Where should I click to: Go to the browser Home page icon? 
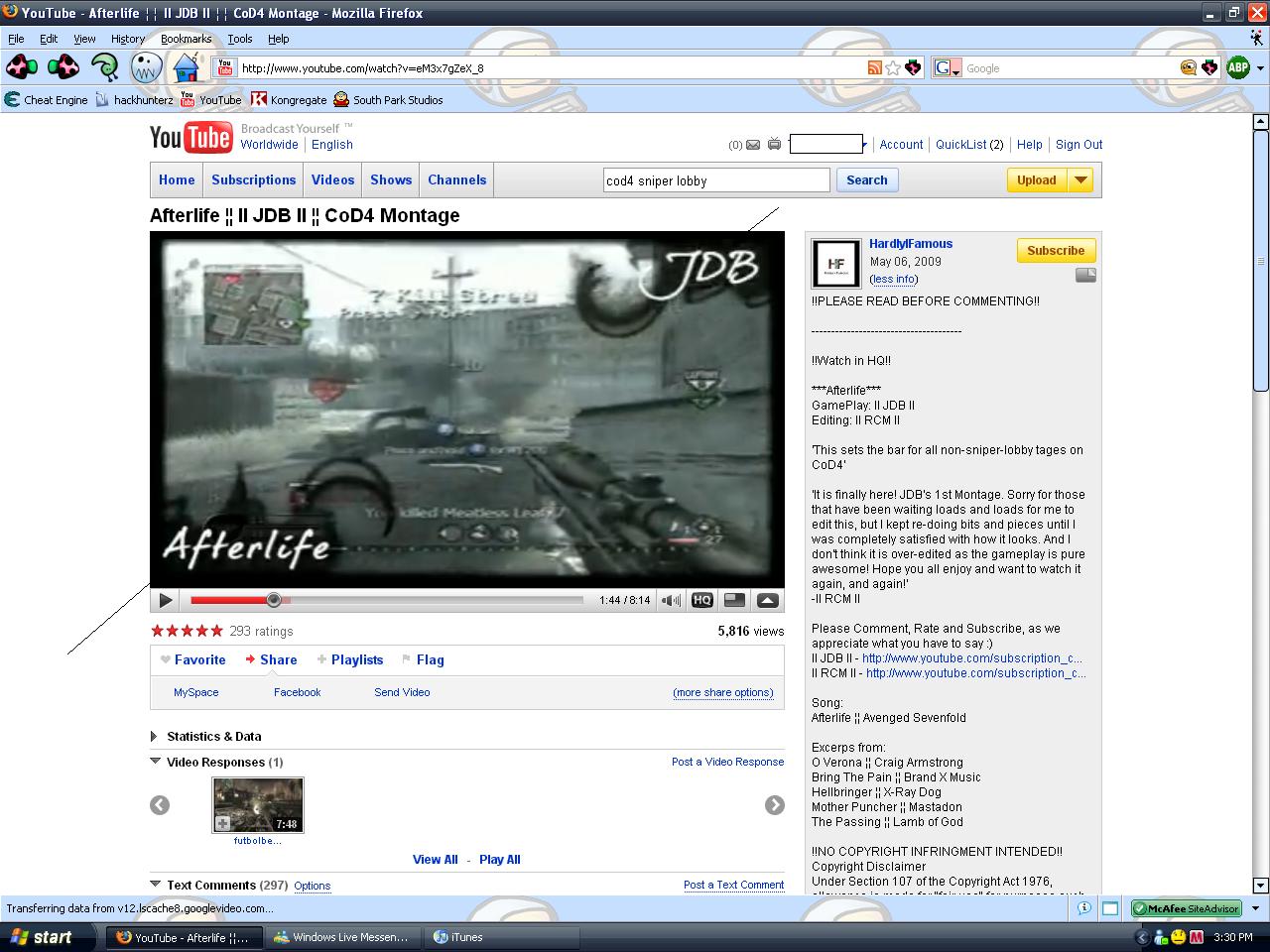pyautogui.click(x=186, y=67)
